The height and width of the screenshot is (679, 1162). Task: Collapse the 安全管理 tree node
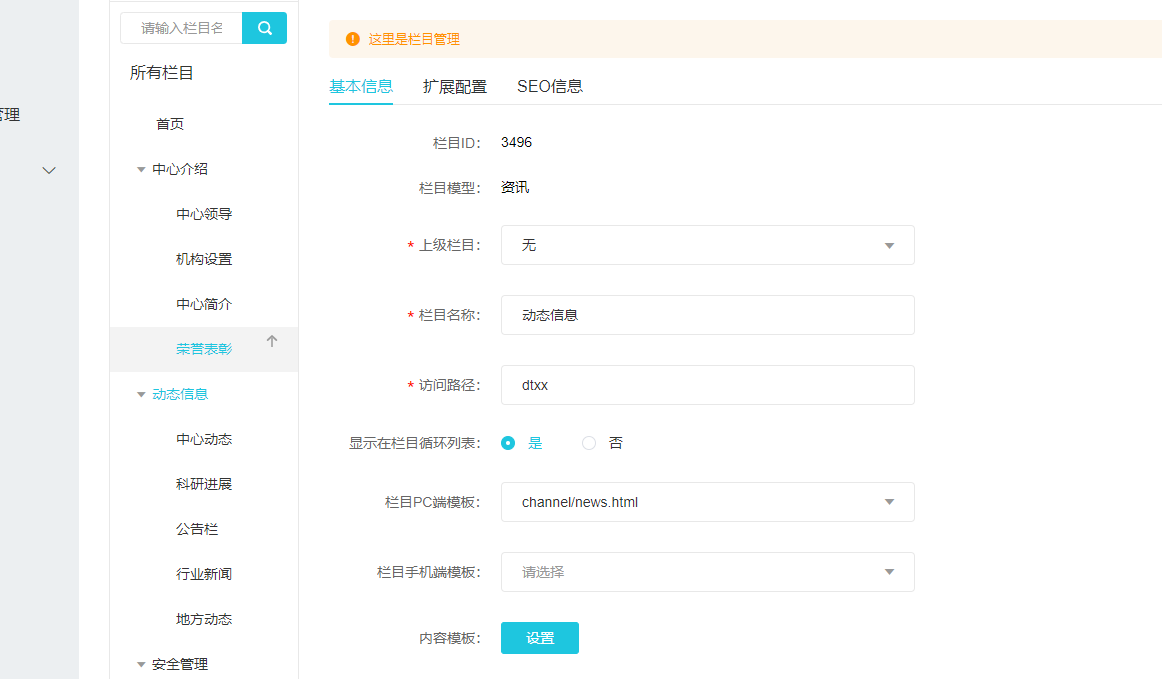(141, 665)
